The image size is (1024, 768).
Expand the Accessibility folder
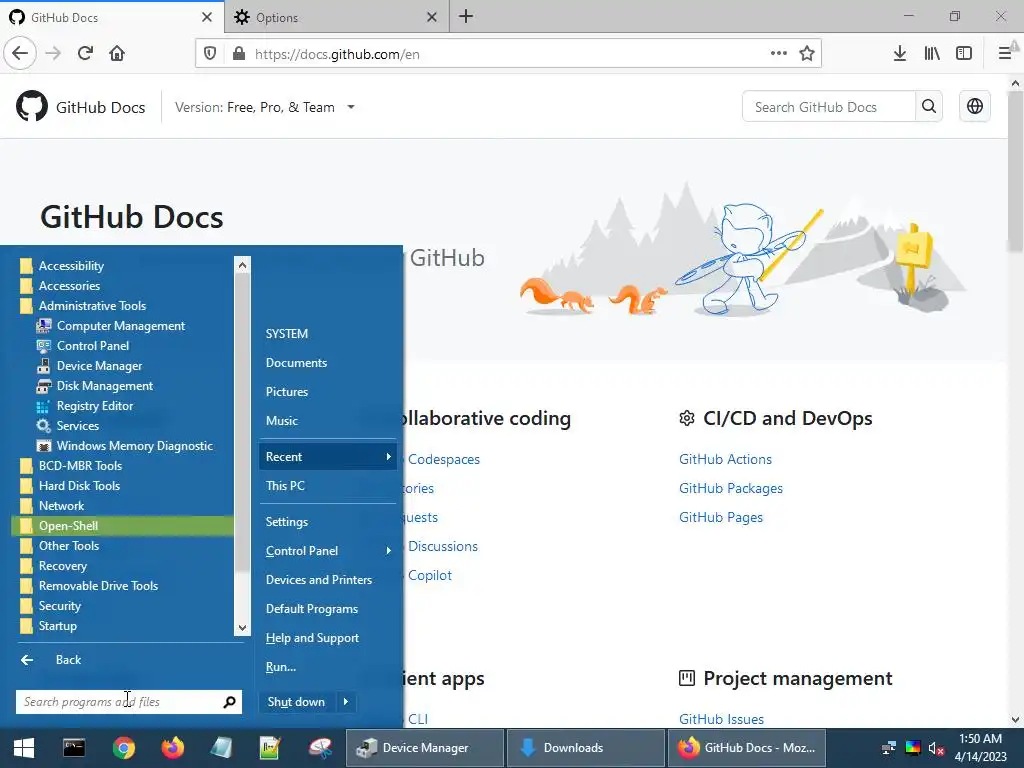tap(71, 266)
